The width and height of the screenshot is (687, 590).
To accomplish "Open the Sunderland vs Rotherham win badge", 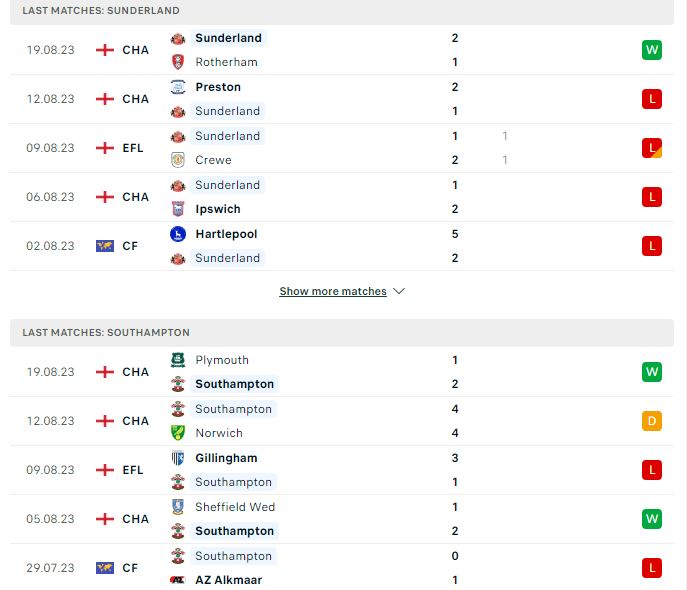I will 652,50.
